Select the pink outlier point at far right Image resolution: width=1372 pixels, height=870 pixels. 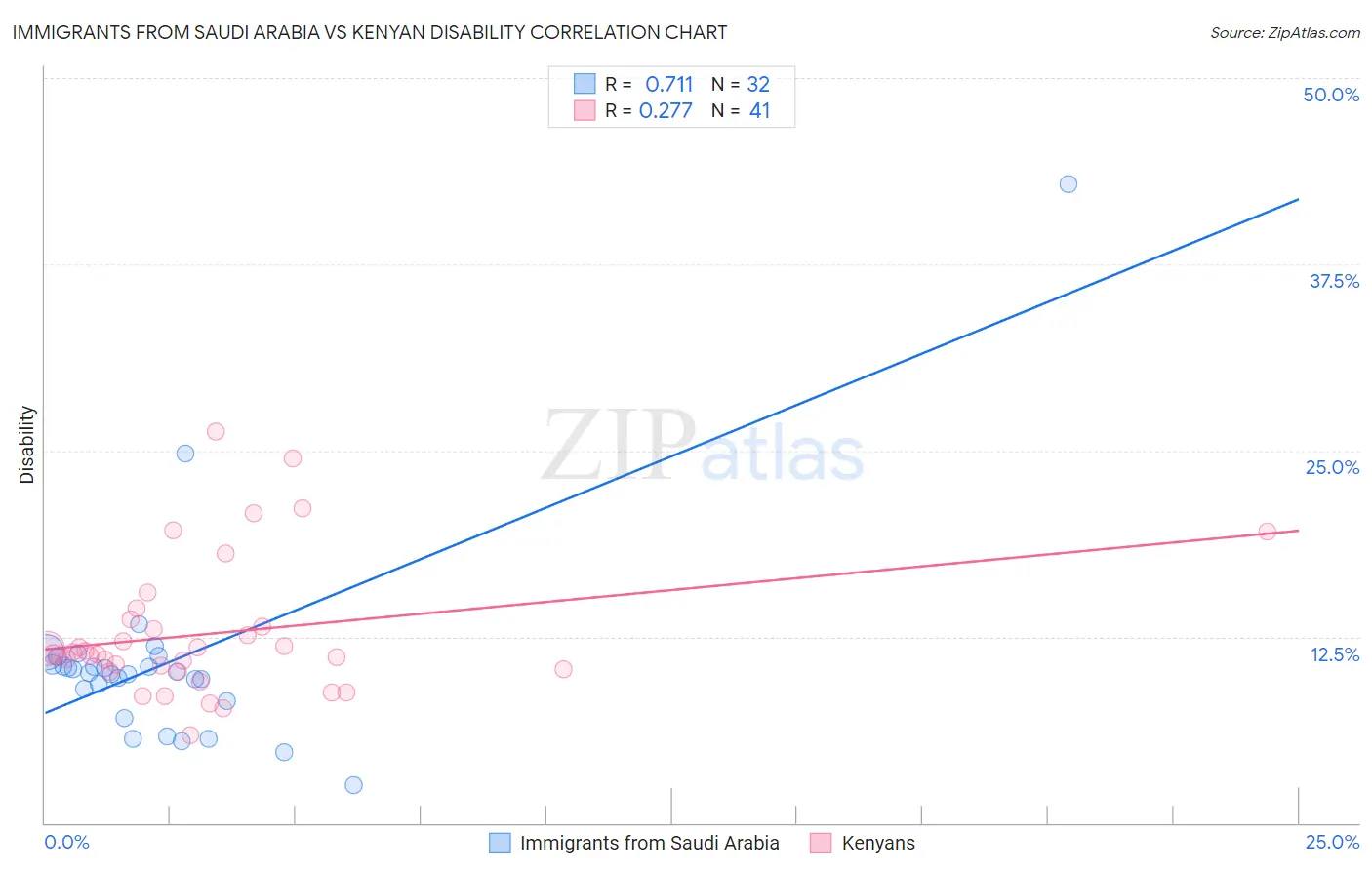(x=1268, y=532)
